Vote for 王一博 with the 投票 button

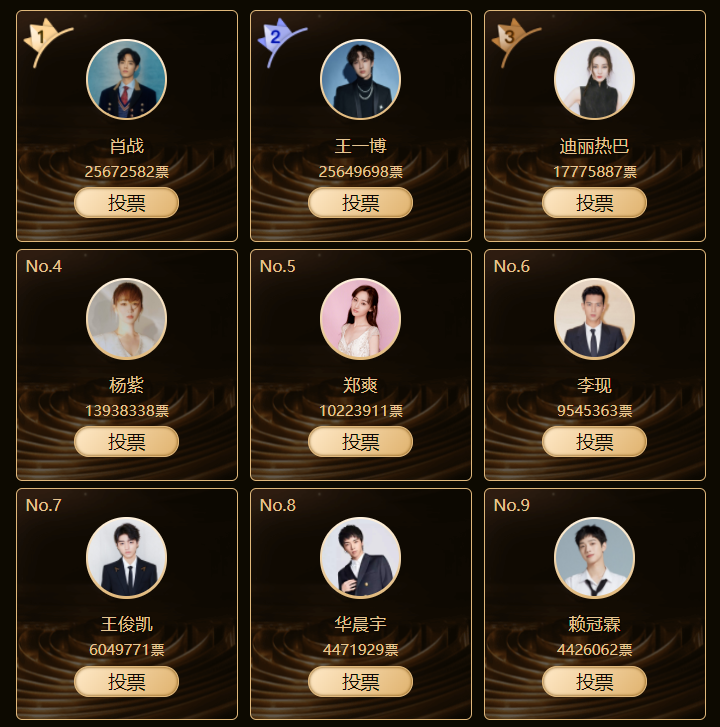[x=361, y=203]
